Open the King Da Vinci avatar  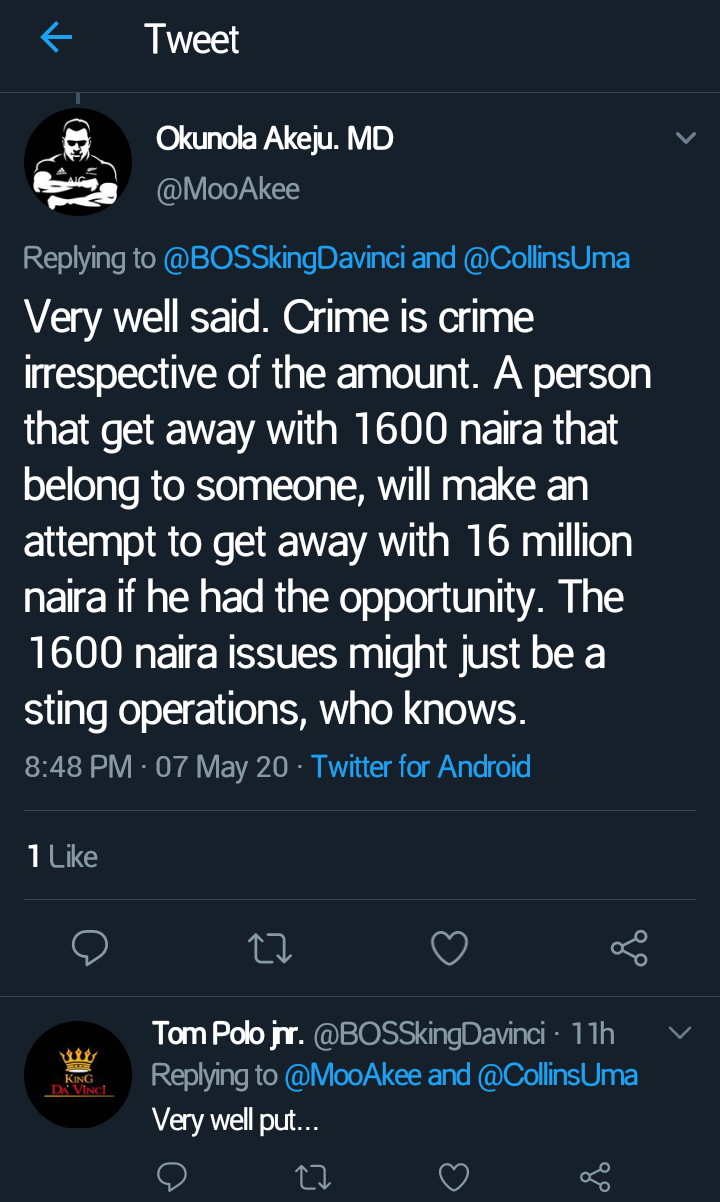[x=78, y=1075]
